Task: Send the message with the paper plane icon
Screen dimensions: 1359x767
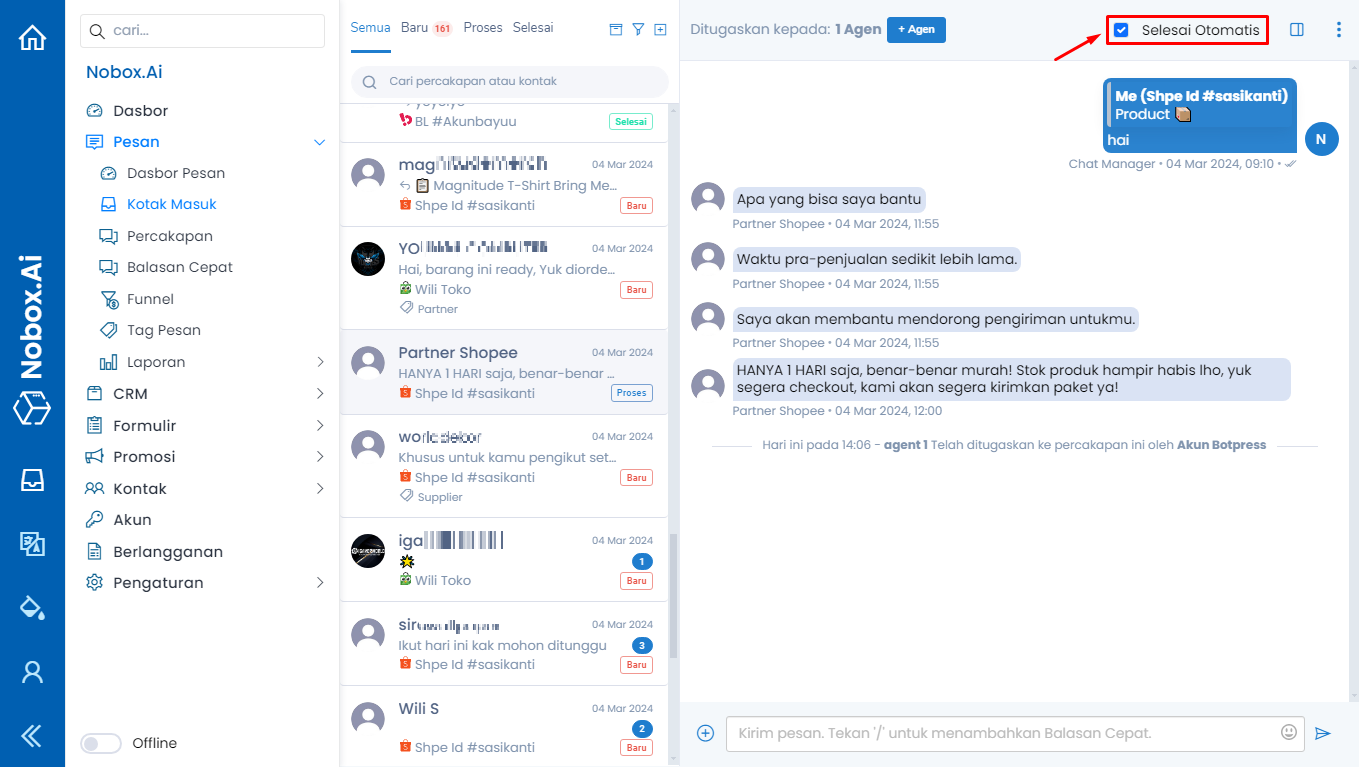Action: point(1323,733)
